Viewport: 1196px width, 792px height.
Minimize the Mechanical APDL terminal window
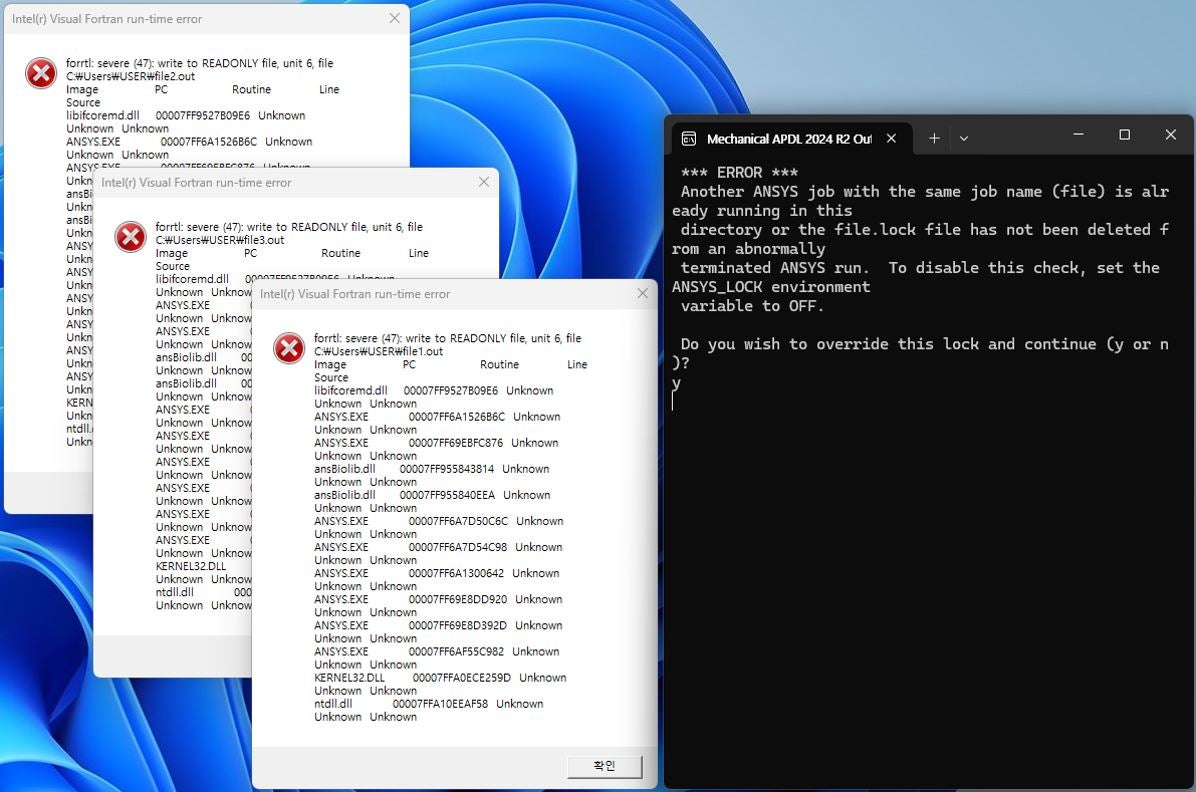pos(1079,134)
